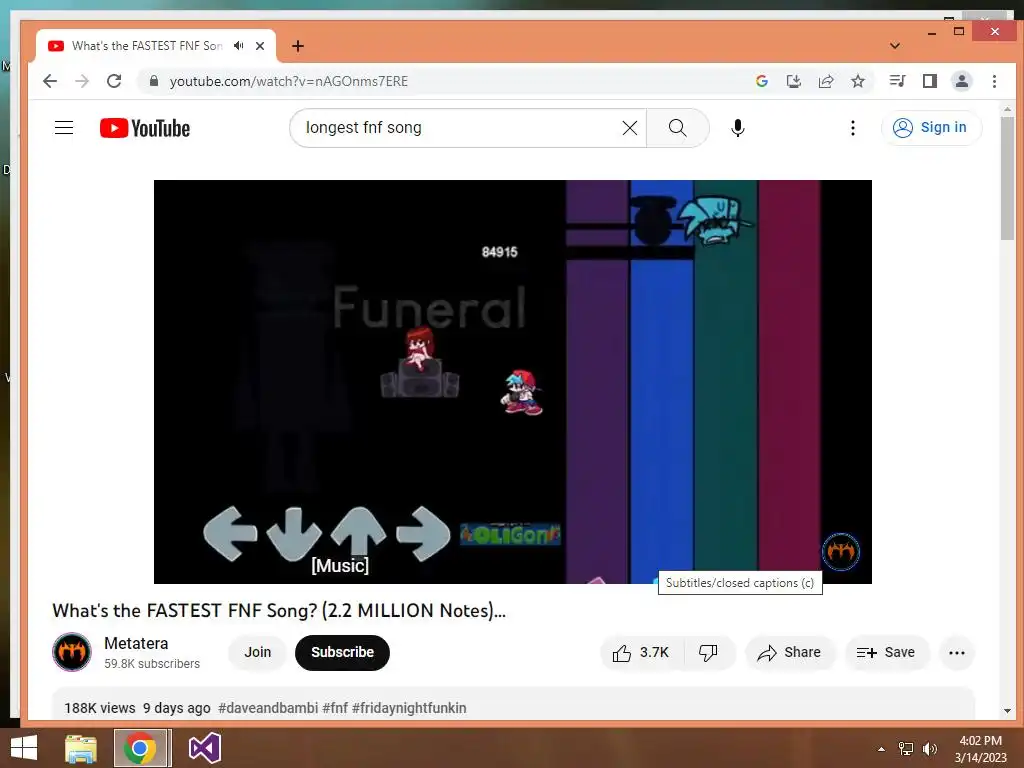The image size is (1024, 768).
Task: Like the video with the thumbs up
Action: 641,652
